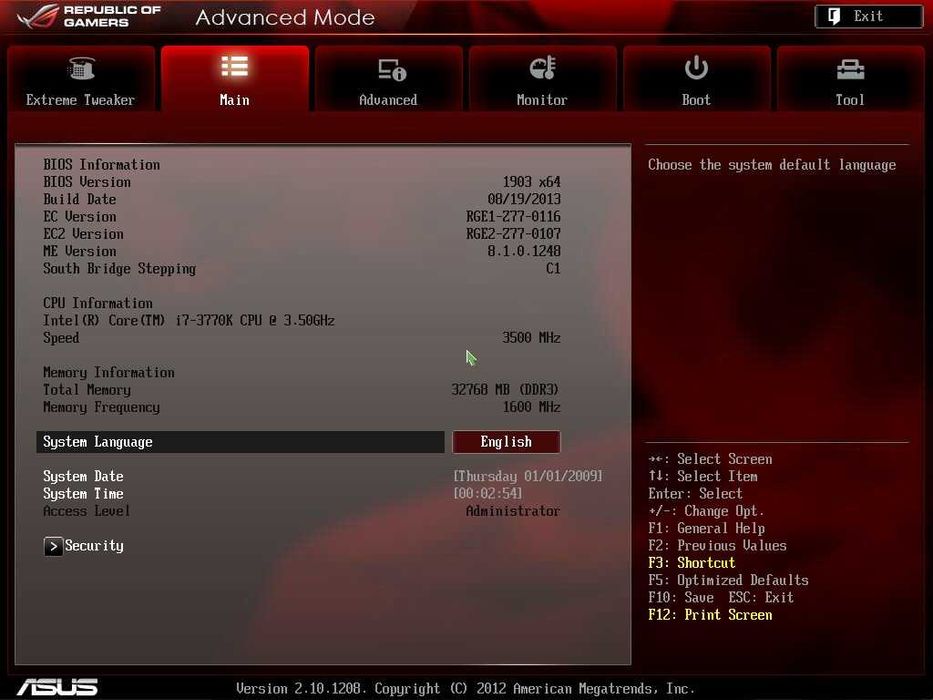Open the English language dropdown

point(506,442)
